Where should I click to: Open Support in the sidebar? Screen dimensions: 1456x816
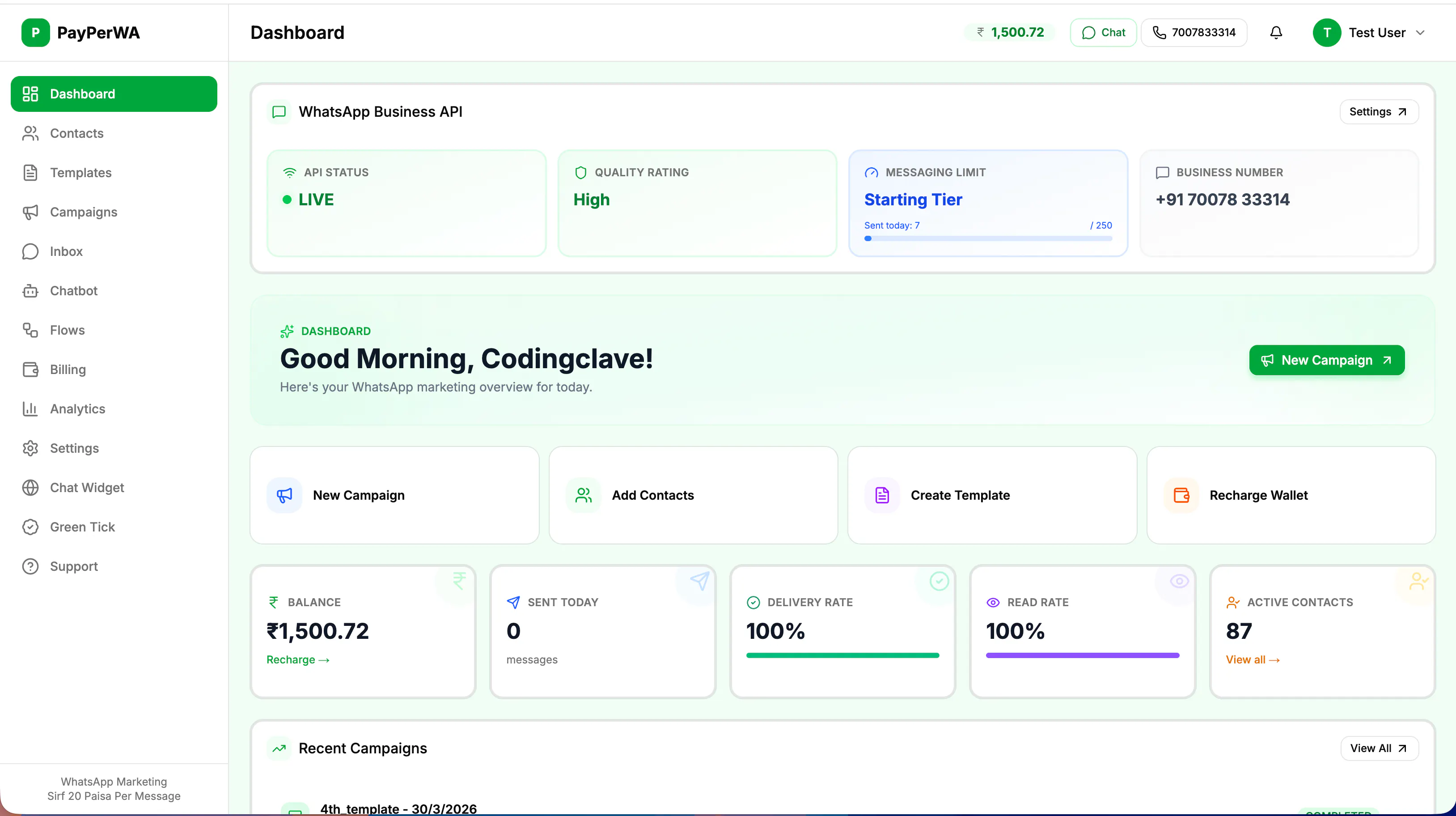click(114, 566)
